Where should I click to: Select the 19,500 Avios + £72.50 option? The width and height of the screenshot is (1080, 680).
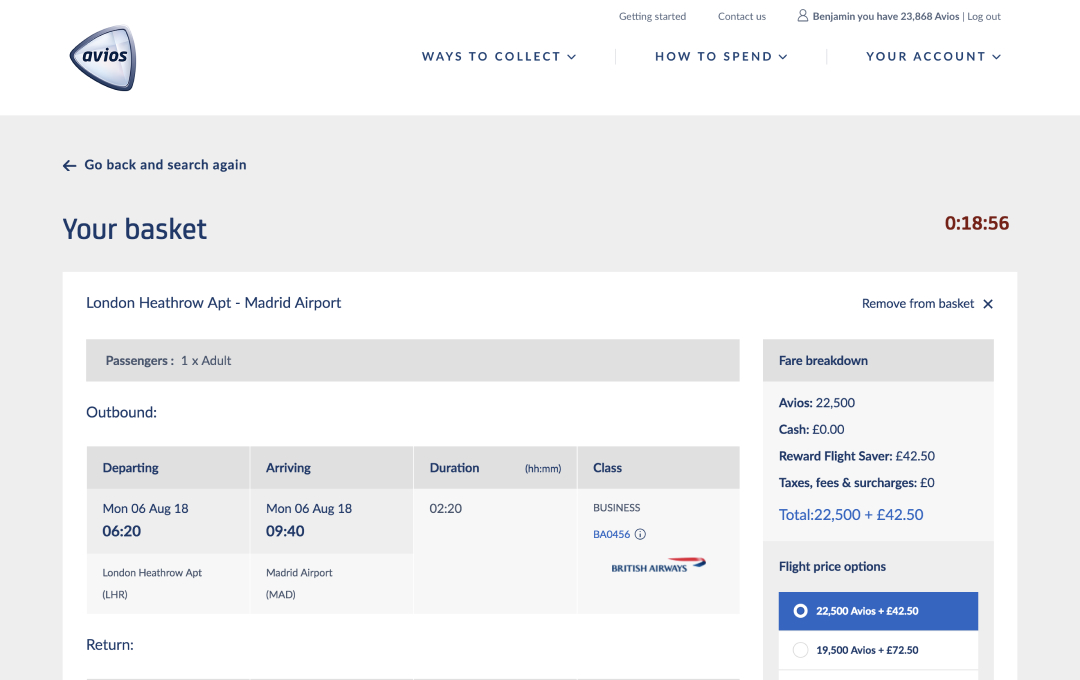point(800,650)
